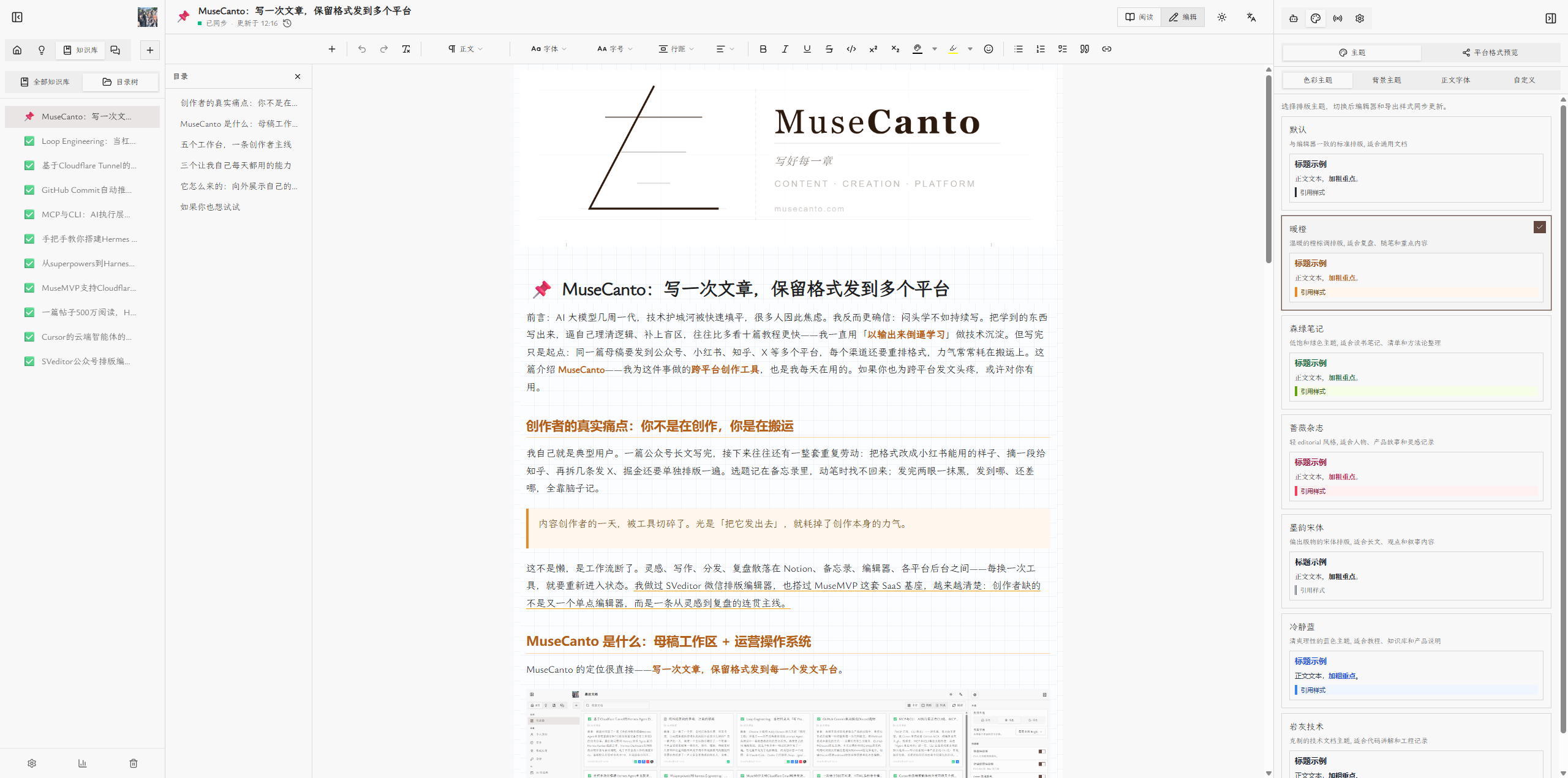Open the home page icon
The height and width of the screenshot is (778, 1568).
17,50
